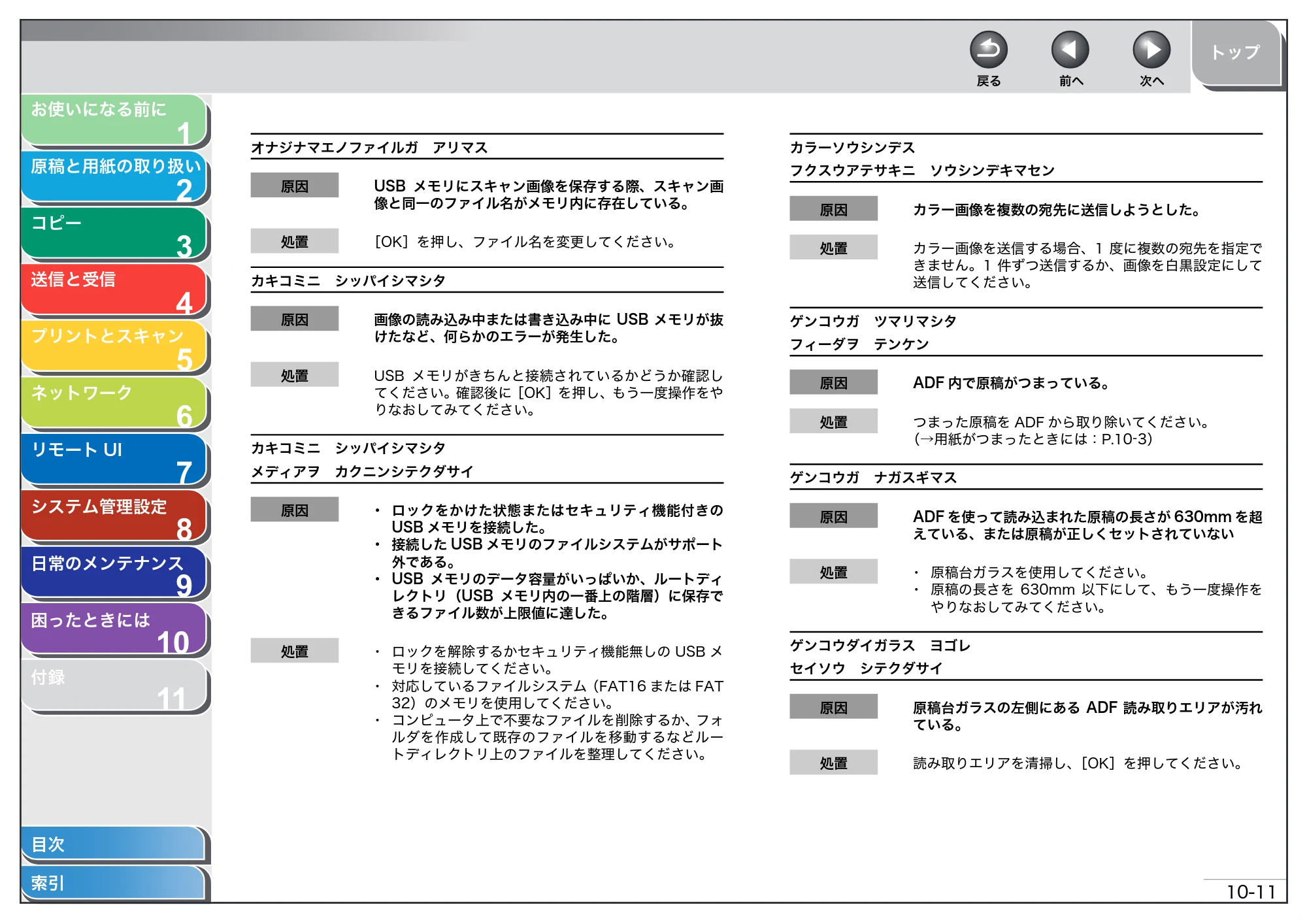Screen dimensions: 1307x924
Task: Click text カラー画像を複数の宛先に送信しようとした
Action: [1057, 210]
